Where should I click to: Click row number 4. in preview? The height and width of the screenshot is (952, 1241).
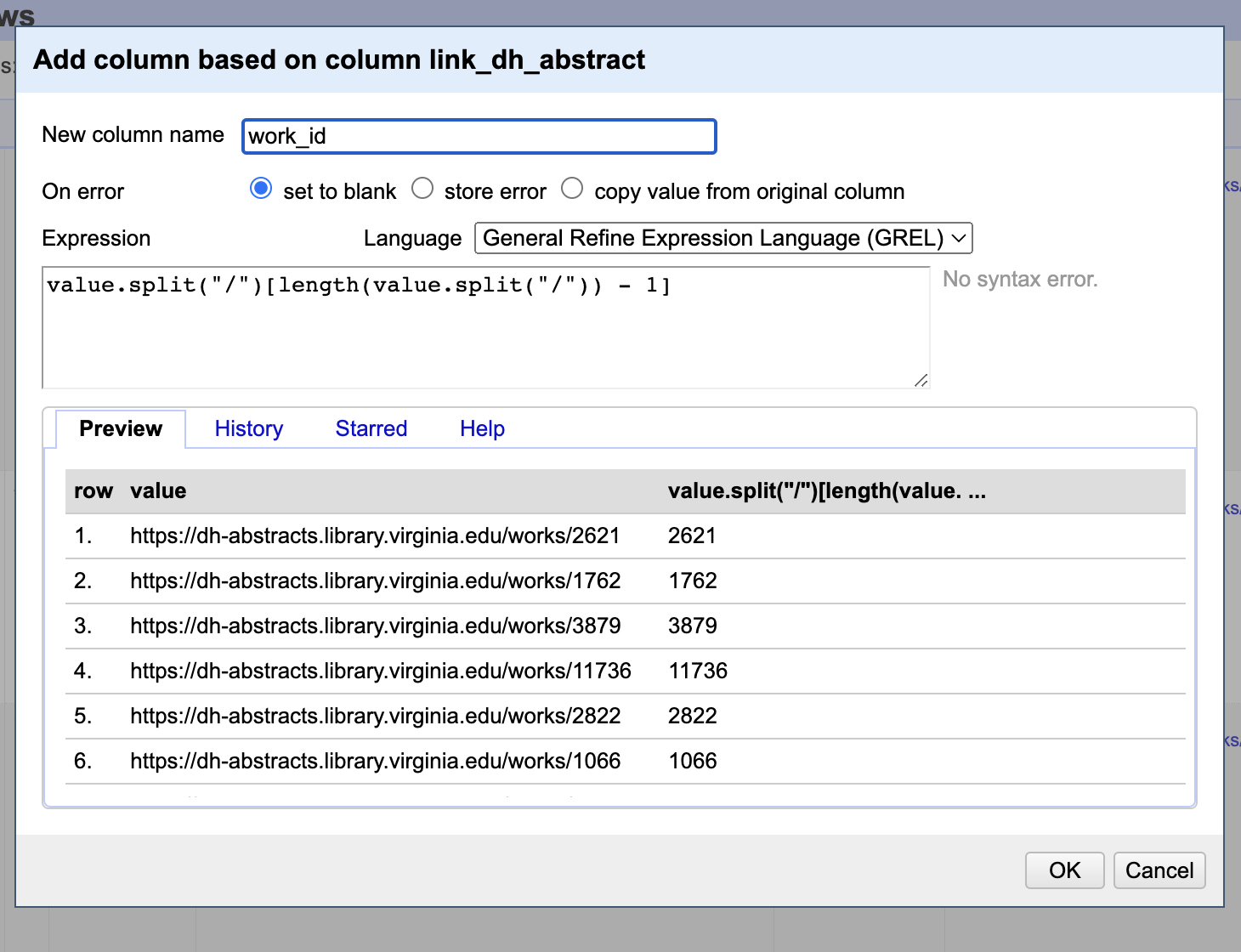click(x=82, y=671)
